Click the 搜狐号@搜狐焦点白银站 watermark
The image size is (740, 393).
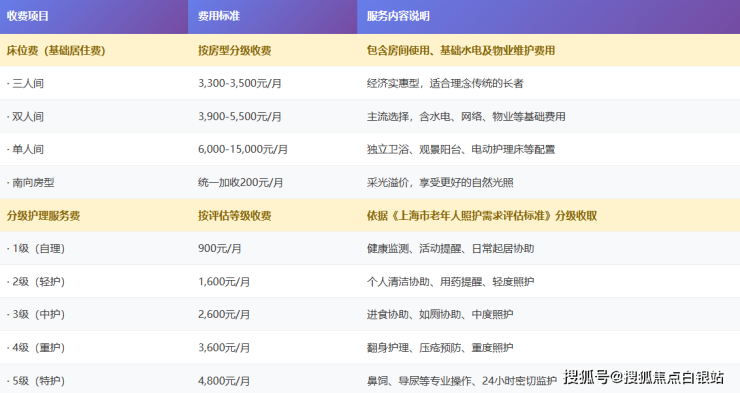point(644,377)
